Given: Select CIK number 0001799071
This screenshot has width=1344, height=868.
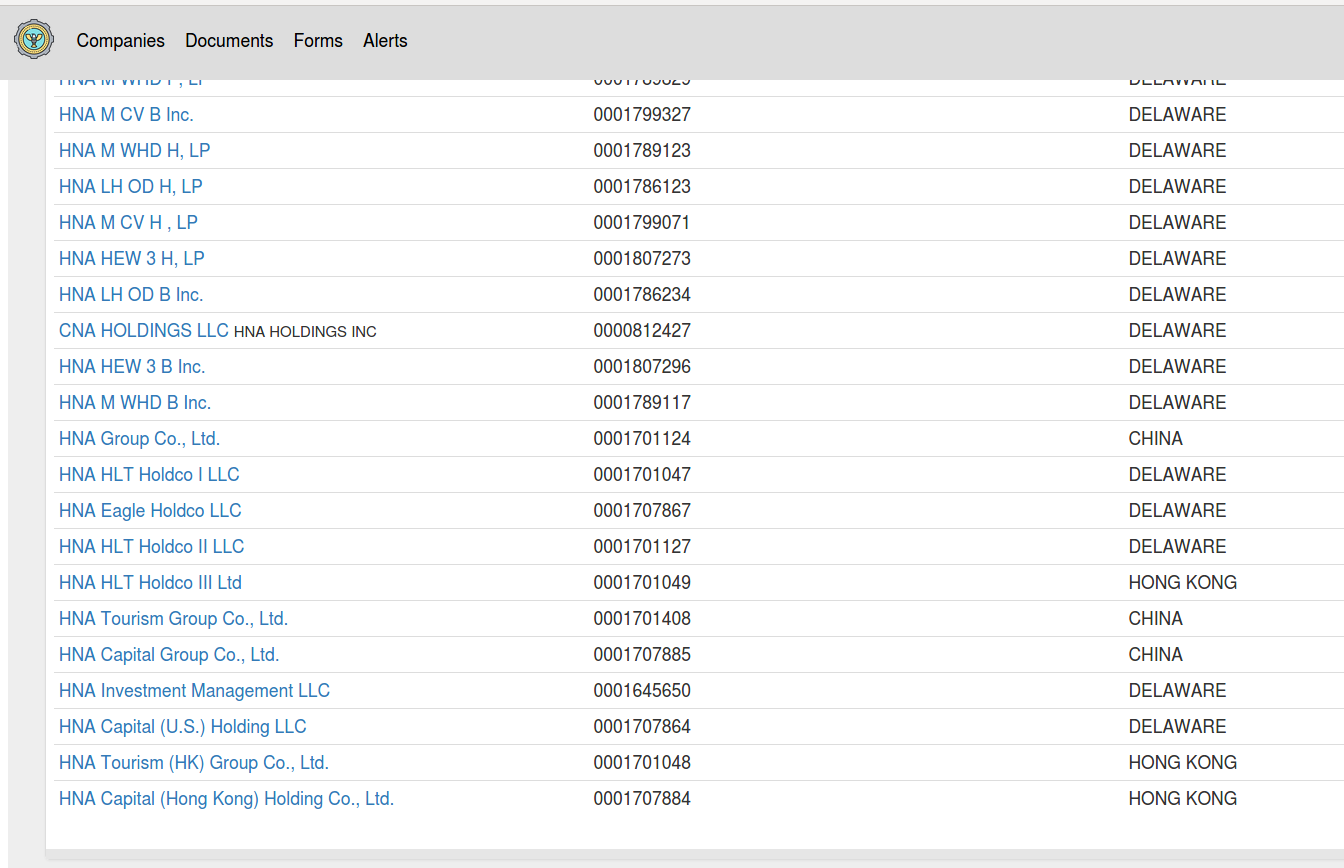Looking at the screenshot, I should (642, 223).
